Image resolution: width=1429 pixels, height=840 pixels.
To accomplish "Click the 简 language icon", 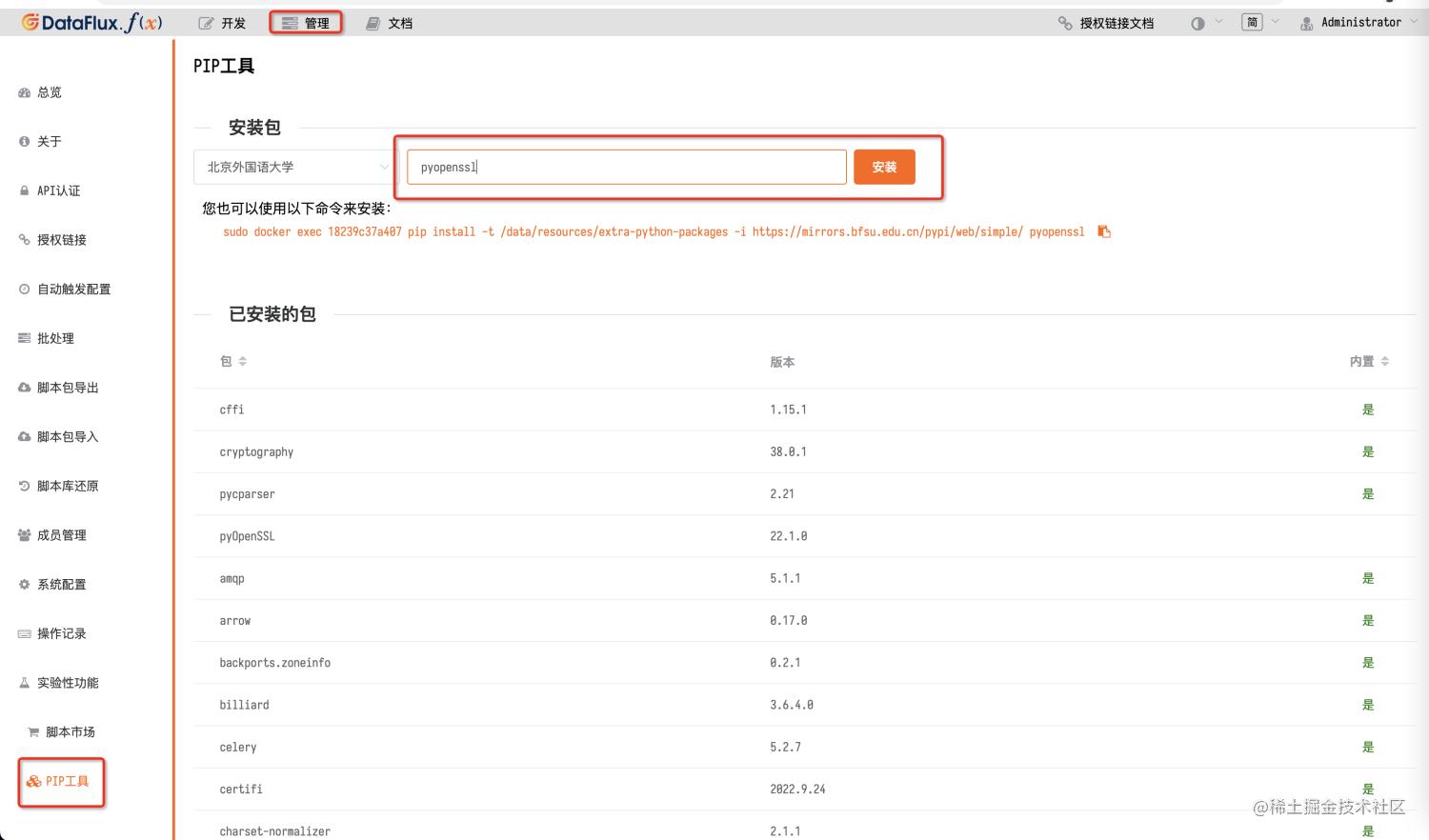I will tap(1252, 22).
